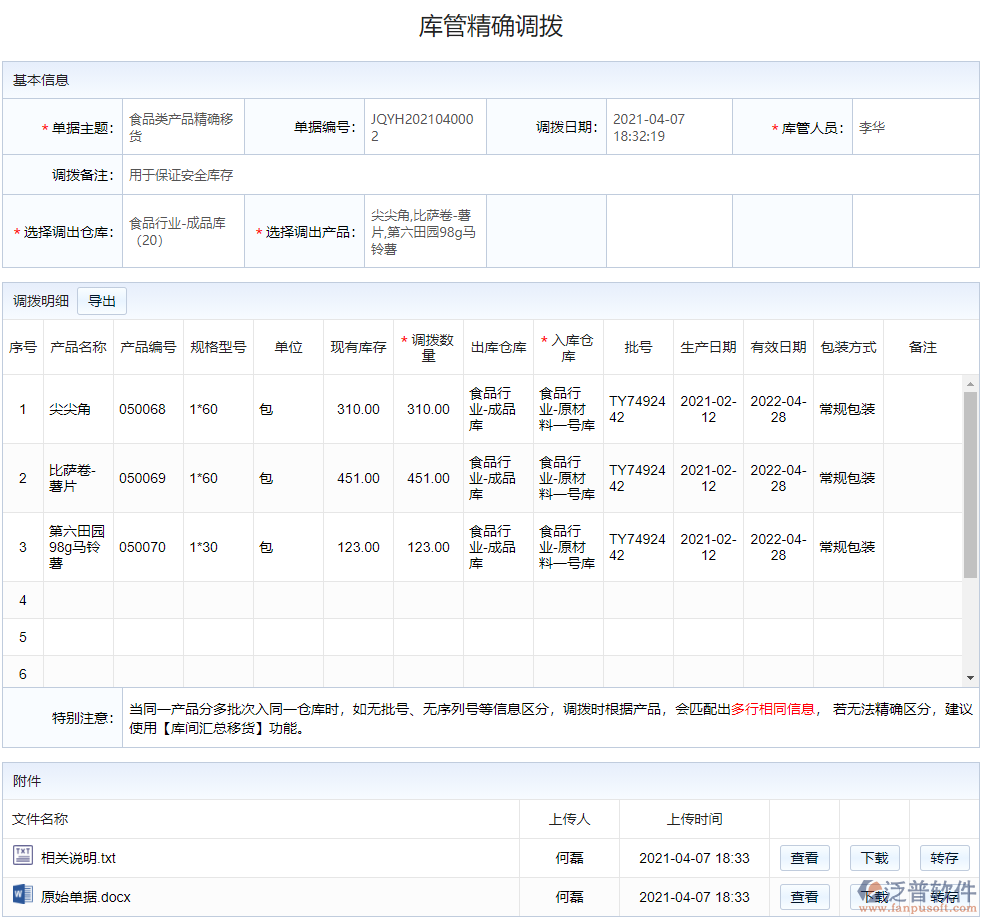Open the 选择调出仓库 warehouse selector

(x=183, y=230)
